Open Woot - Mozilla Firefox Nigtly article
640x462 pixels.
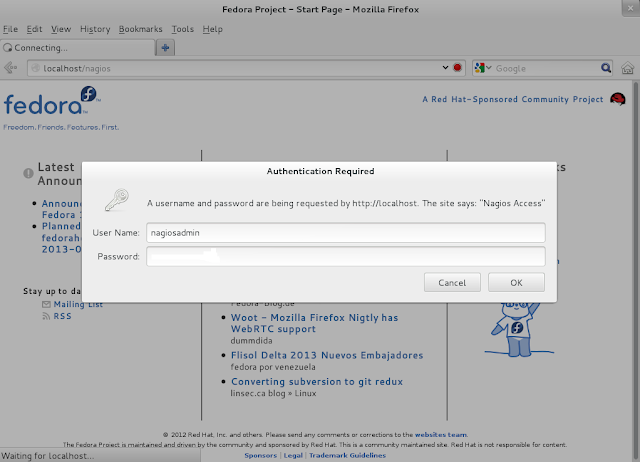click(314, 323)
